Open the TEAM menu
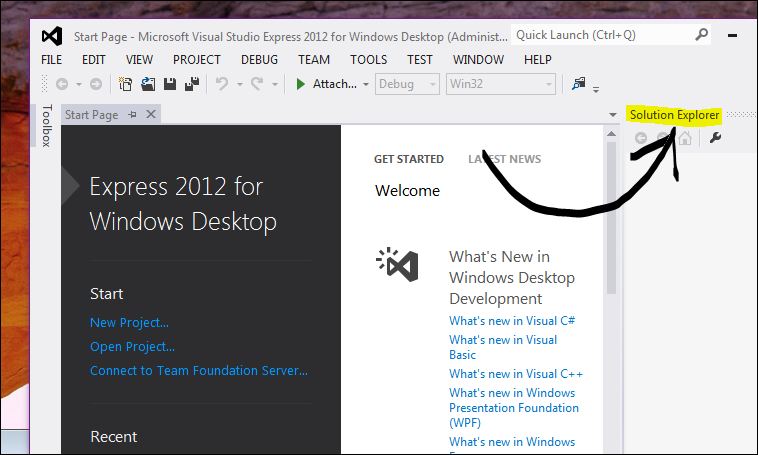758x455 pixels. click(x=314, y=60)
